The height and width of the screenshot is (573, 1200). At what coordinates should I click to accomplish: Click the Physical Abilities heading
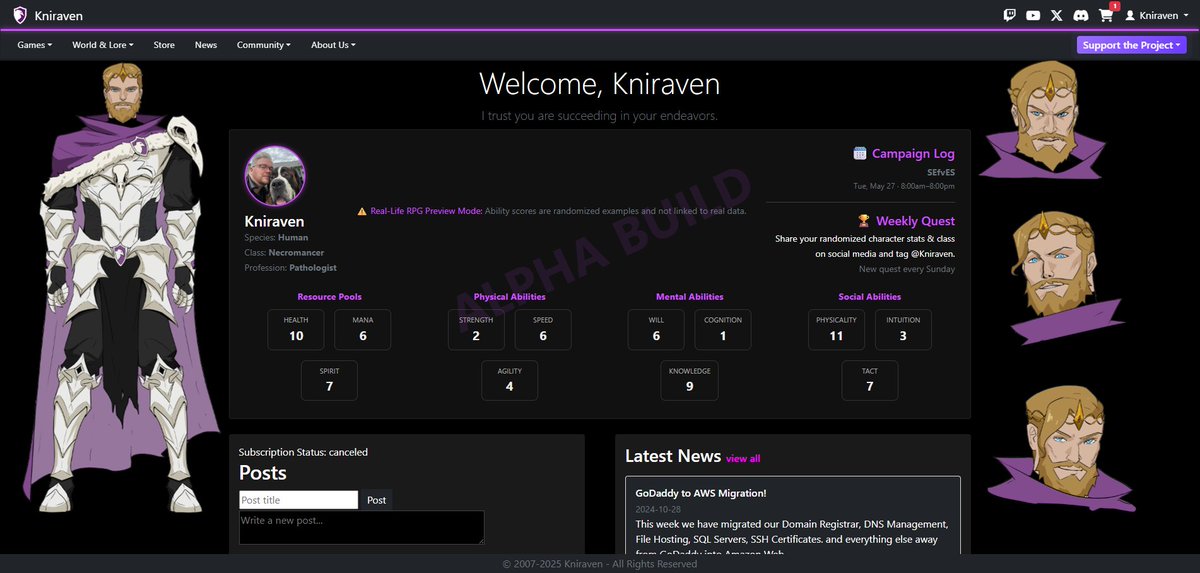(509, 297)
